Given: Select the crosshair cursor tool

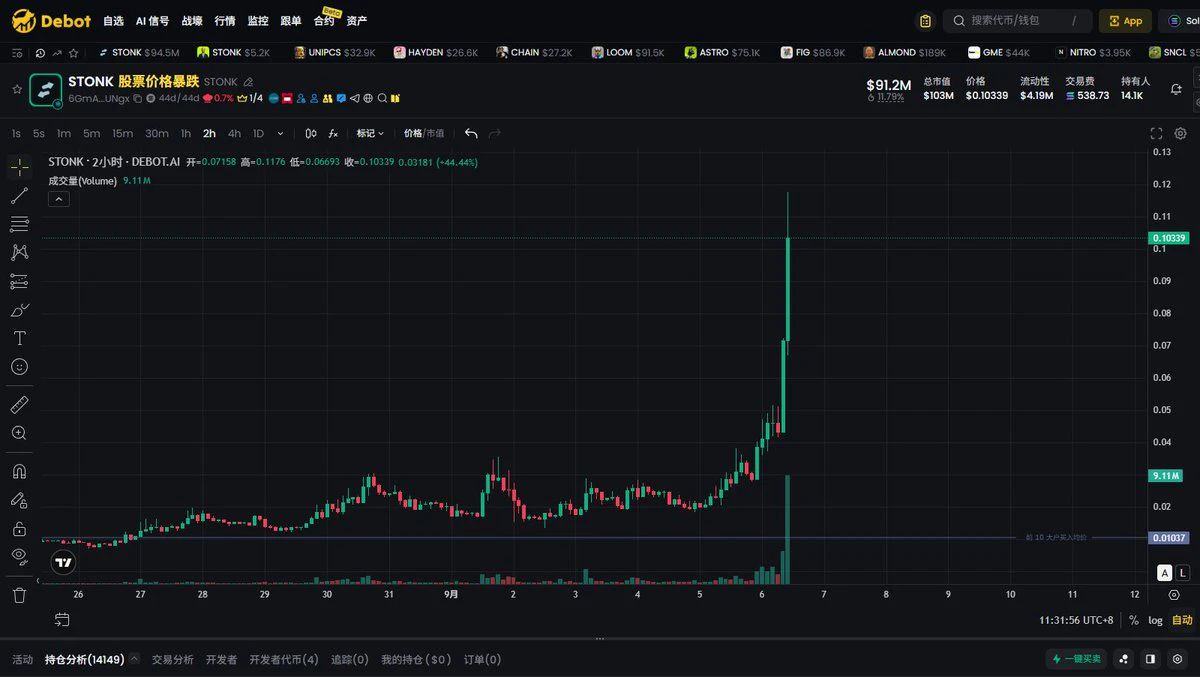Looking at the screenshot, I should point(19,167).
